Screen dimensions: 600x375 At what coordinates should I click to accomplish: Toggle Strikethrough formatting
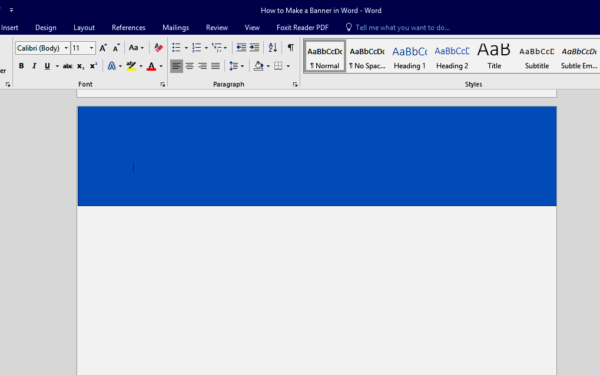(67, 66)
